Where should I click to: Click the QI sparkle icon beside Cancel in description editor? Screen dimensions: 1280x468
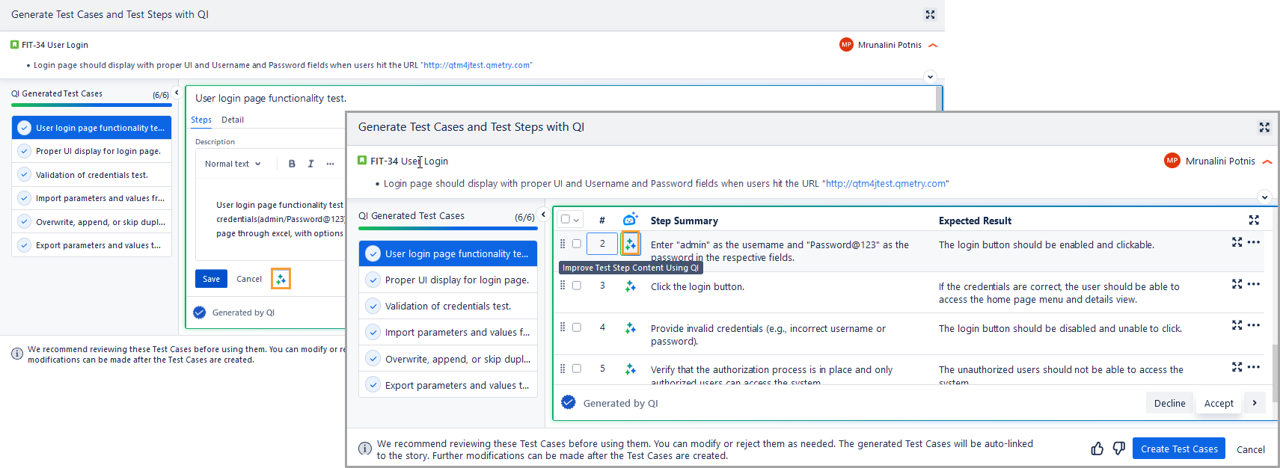point(281,279)
